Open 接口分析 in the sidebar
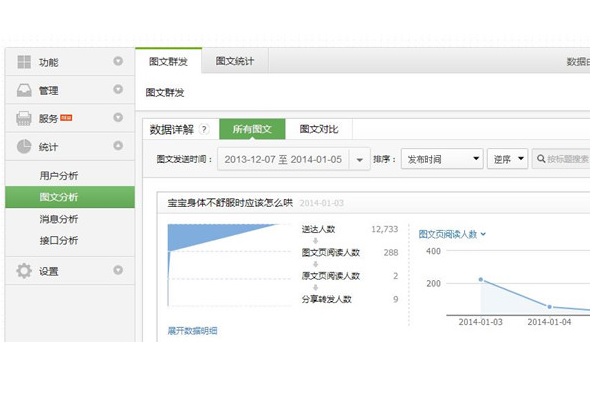The image size is (600, 400). tap(59, 240)
